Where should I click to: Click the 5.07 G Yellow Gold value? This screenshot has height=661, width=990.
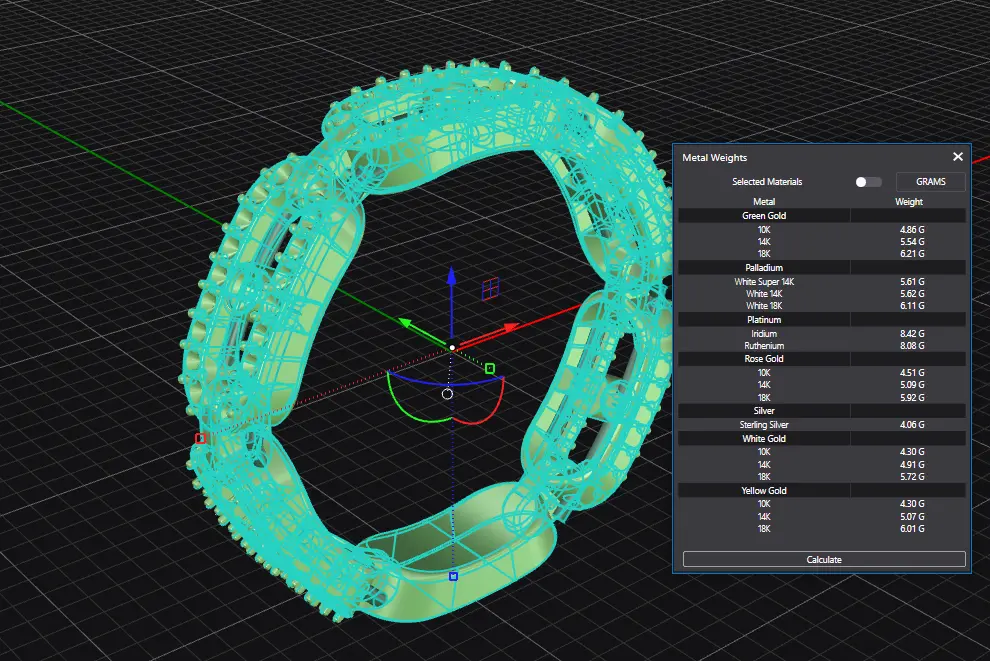click(x=912, y=516)
